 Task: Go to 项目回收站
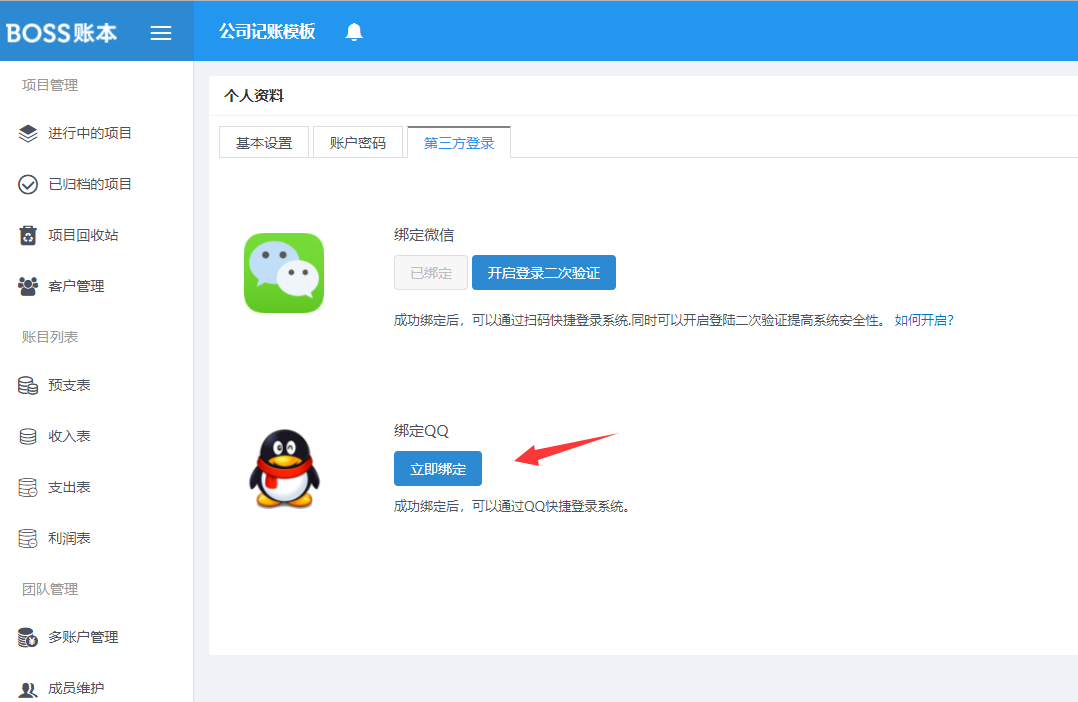coord(83,235)
